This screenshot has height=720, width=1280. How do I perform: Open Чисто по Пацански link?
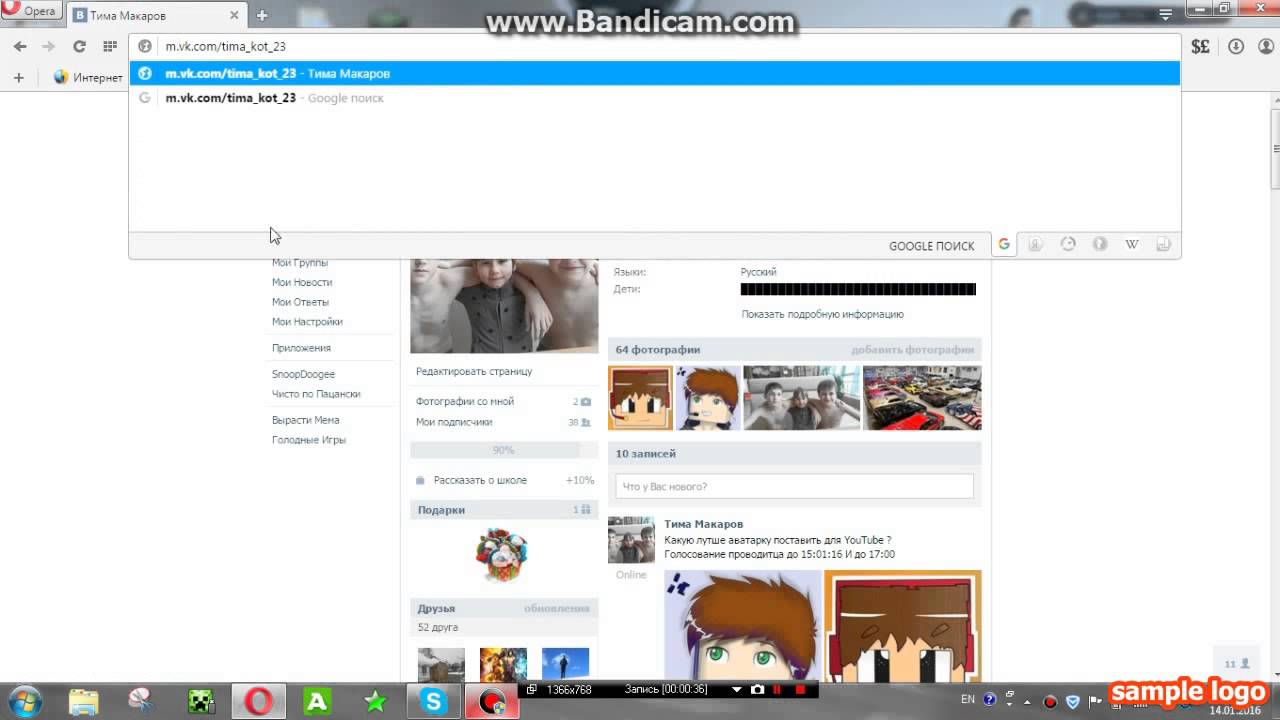316,394
